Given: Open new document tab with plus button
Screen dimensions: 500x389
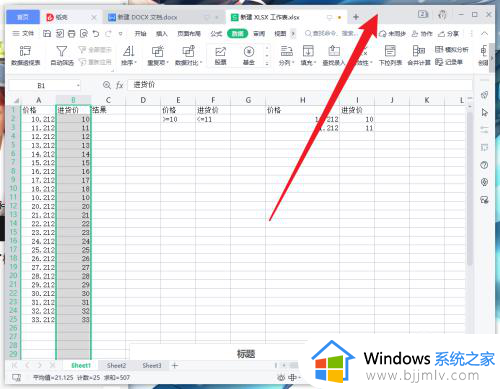Looking at the screenshot, I should (x=356, y=17).
